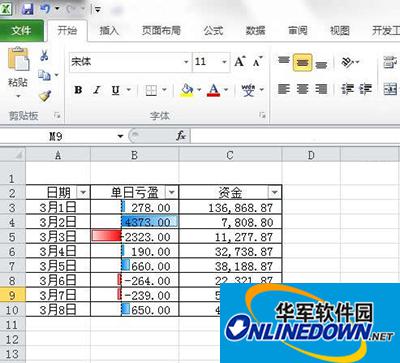Click the Insert Function fx icon
400x363 pixels.
pos(181,136)
